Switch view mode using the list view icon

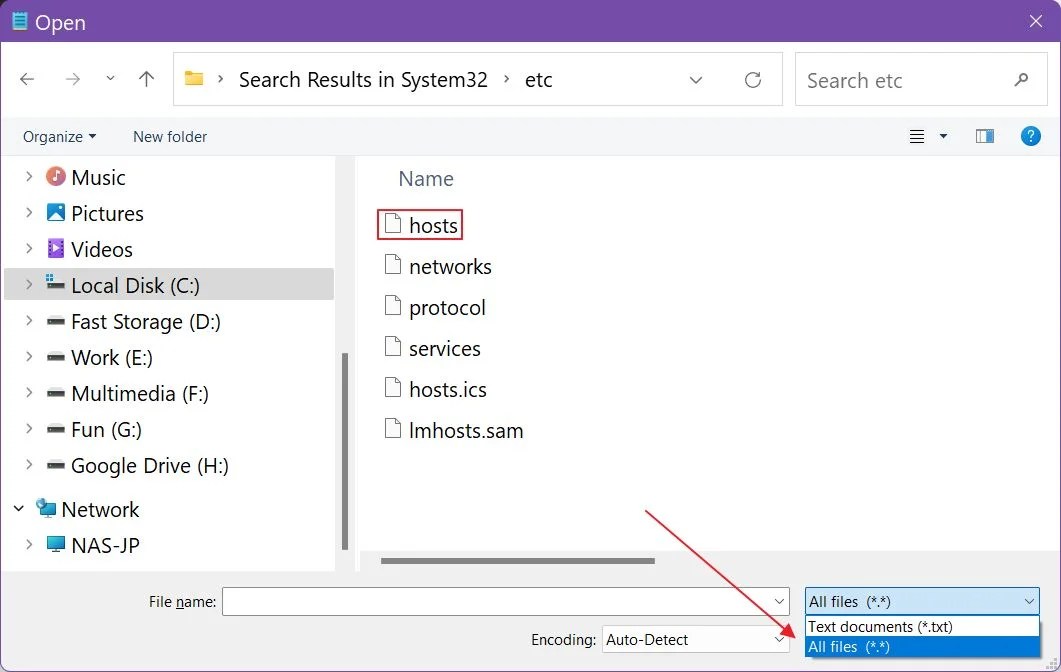[x=916, y=136]
